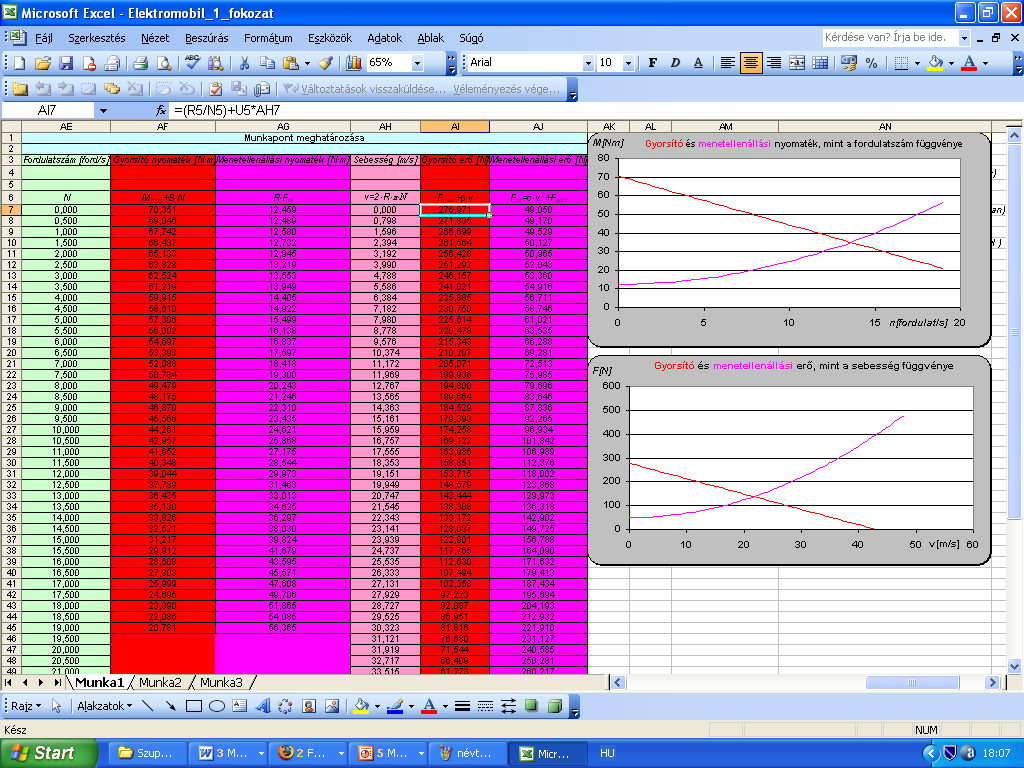
Task: Activate the Format Painter brush
Action: click(x=325, y=63)
